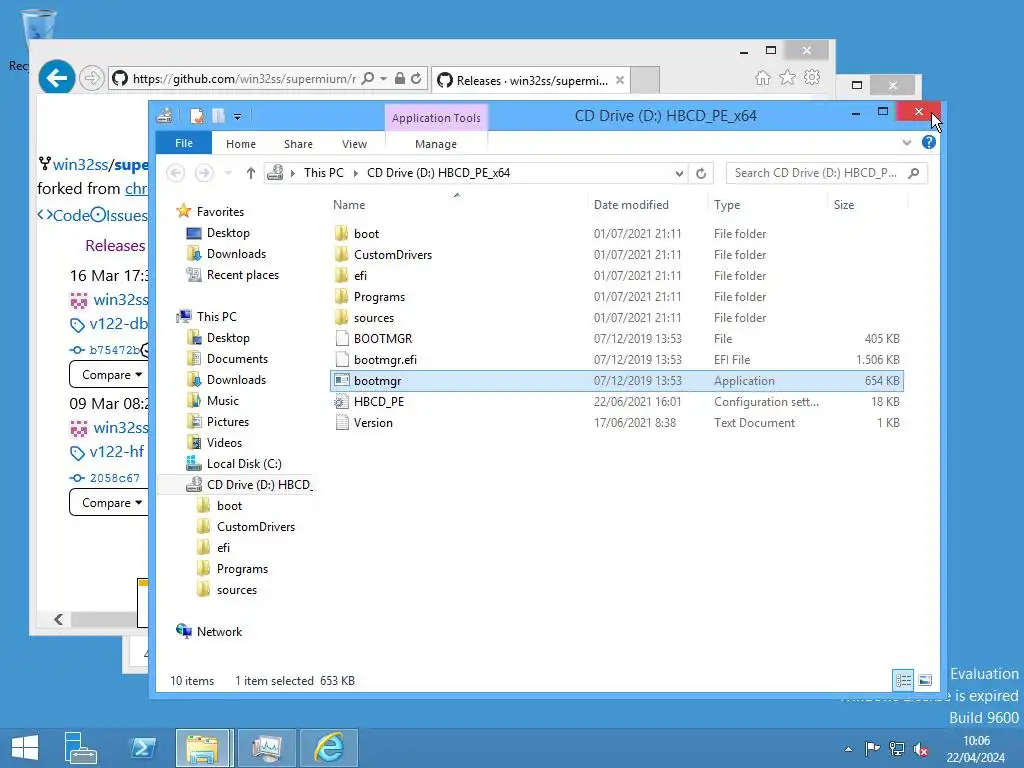Image resolution: width=1024 pixels, height=768 pixels.
Task: Click This PC in the address breadcrumb
Action: (x=323, y=173)
